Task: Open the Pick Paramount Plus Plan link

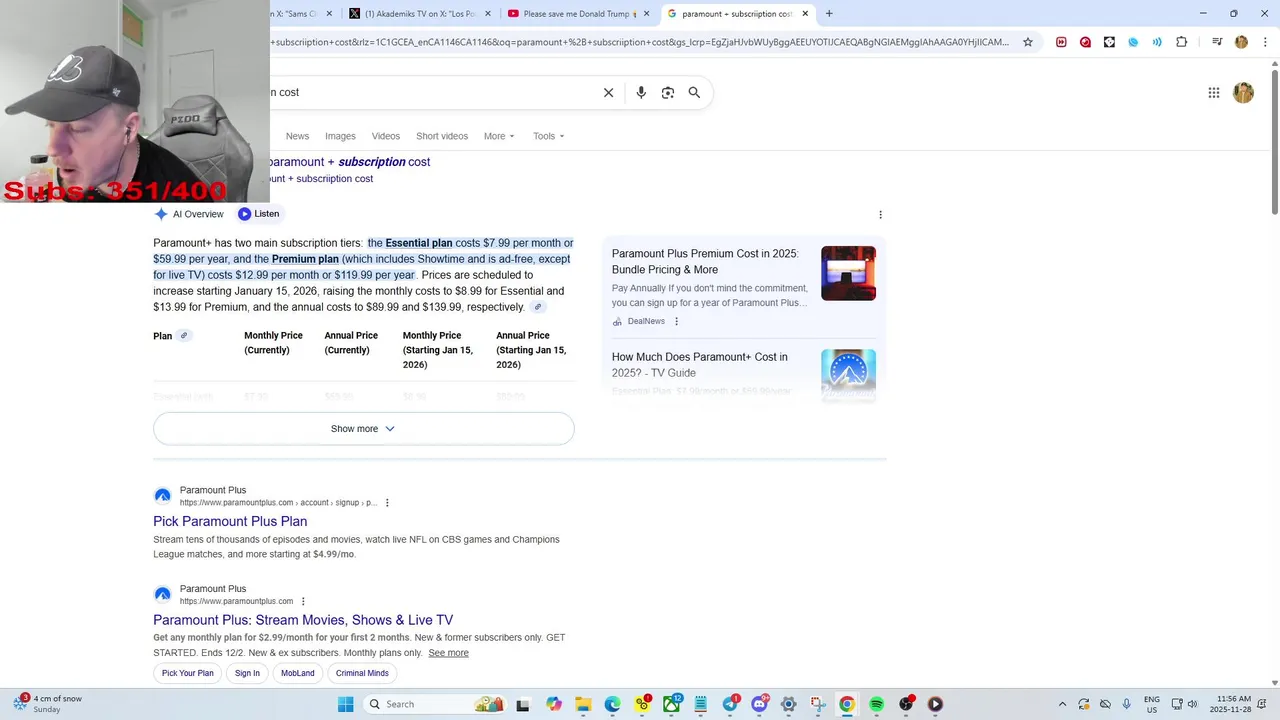Action: pyautogui.click(x=230, y=521)
